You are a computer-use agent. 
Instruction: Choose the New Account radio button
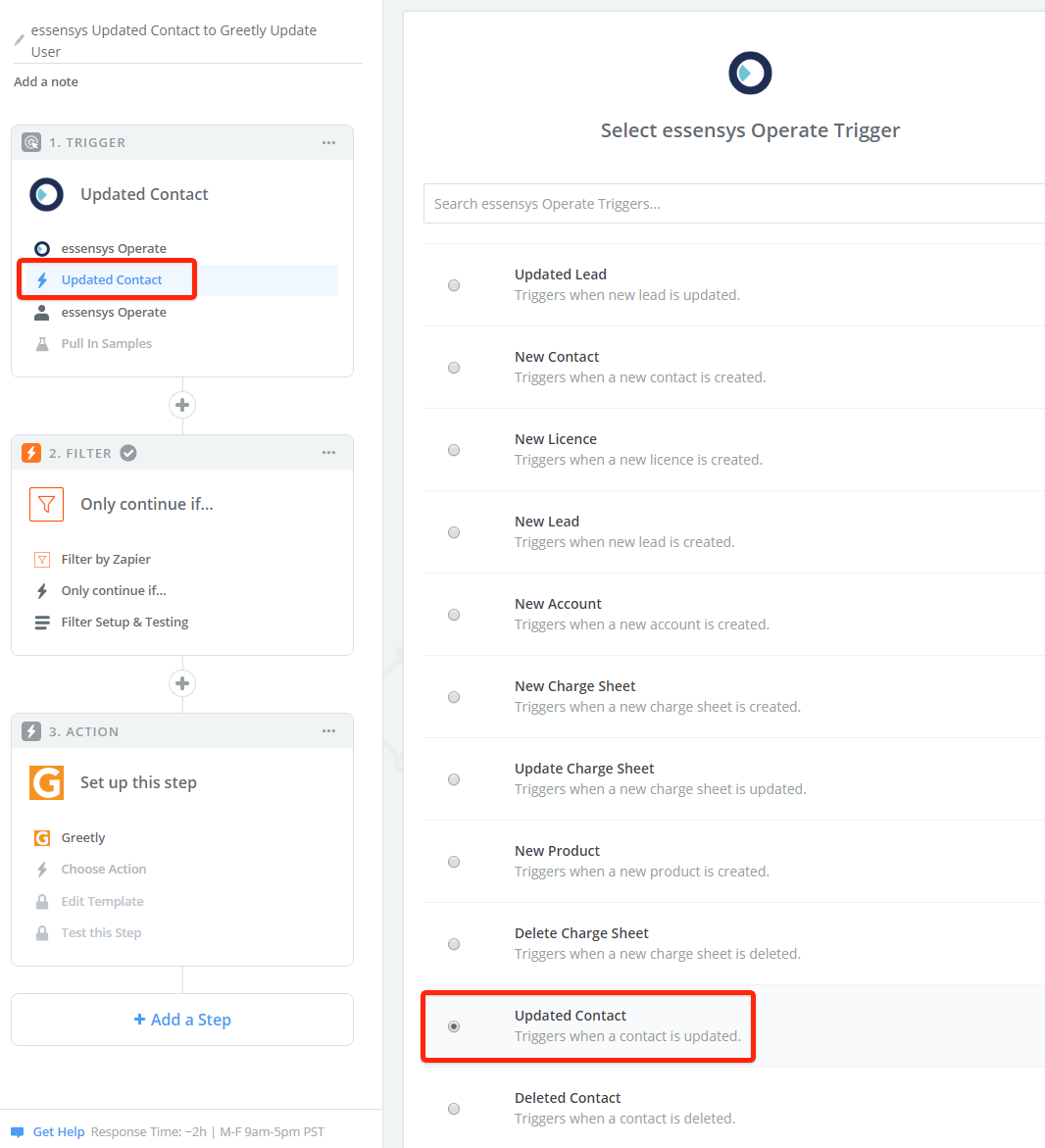tap(454, 615)
